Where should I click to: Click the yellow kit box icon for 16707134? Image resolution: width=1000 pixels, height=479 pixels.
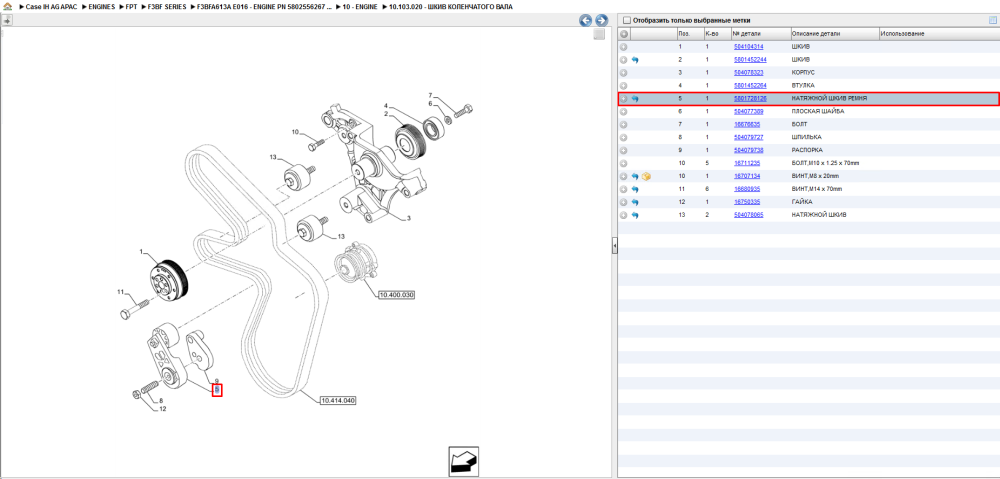point(646,176)
